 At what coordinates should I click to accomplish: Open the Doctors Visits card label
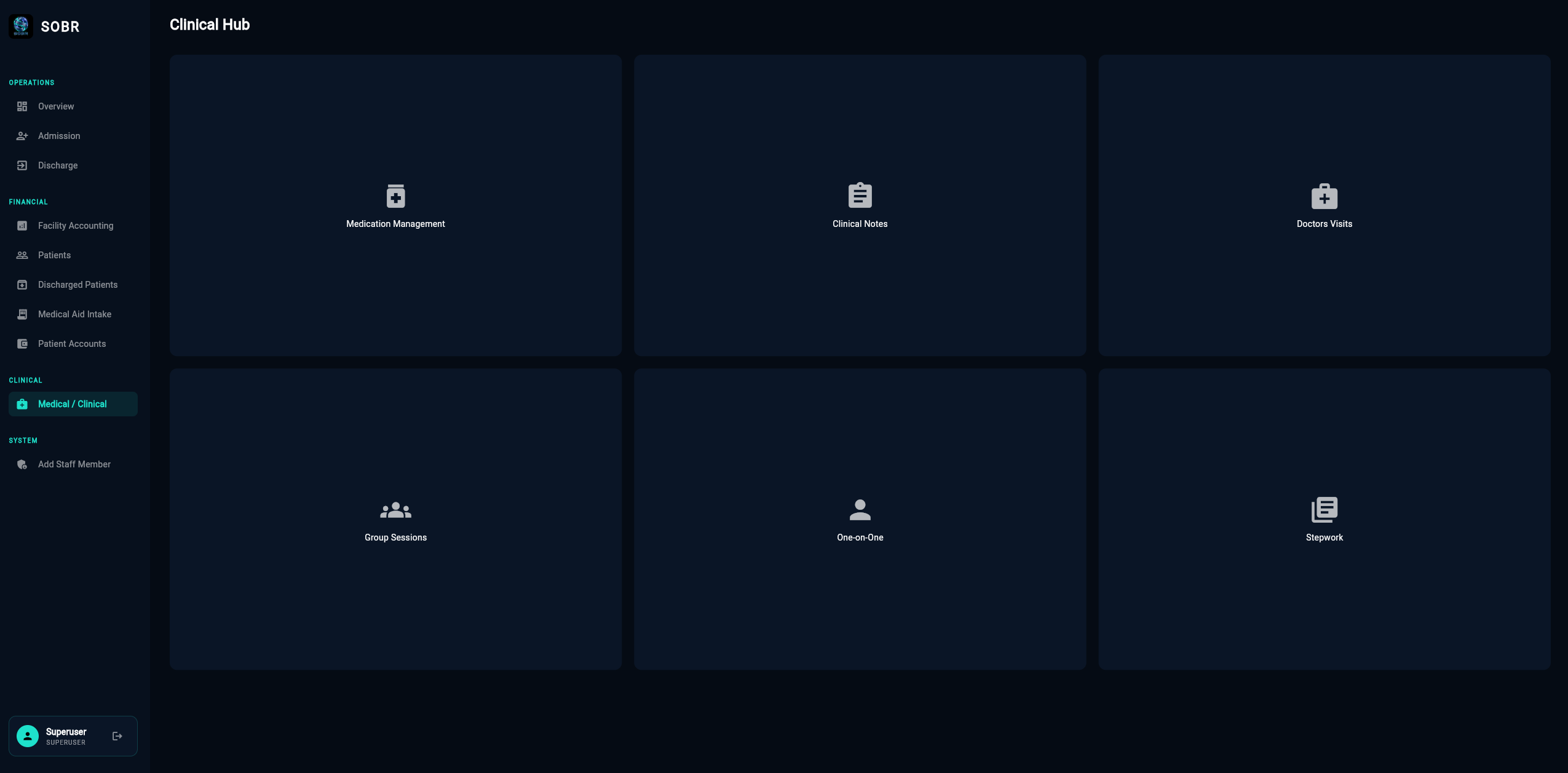coord(1324,224)
